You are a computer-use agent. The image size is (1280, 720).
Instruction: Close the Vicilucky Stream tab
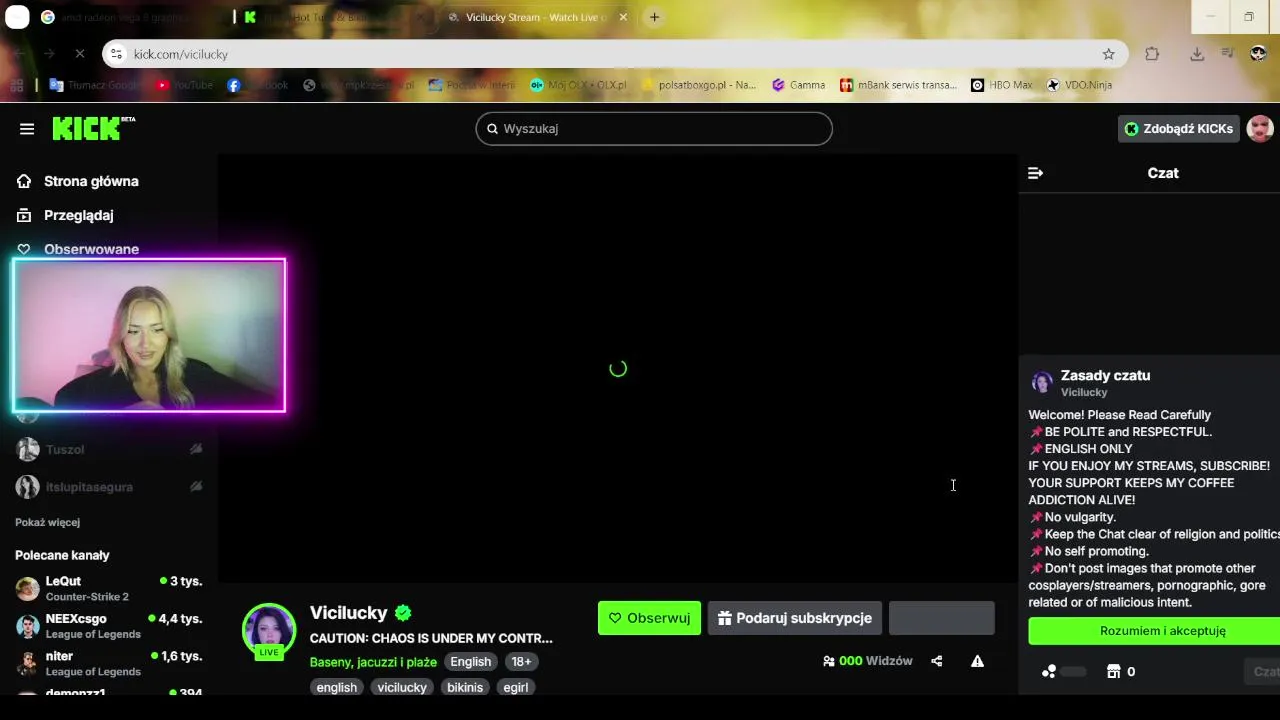point(623,17)
